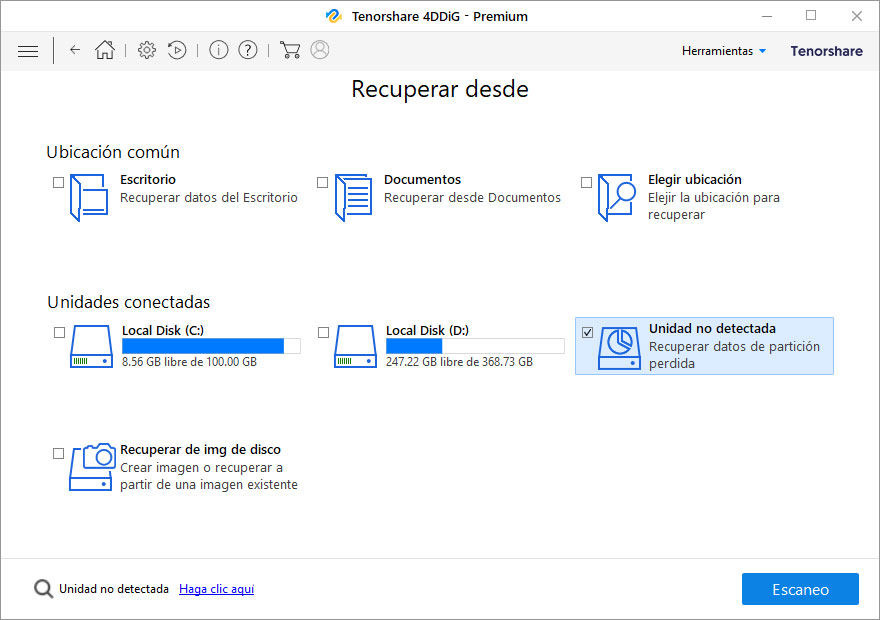Select the Elegir ubicación search folder icon
880x620 pixels.
point(617,198)
